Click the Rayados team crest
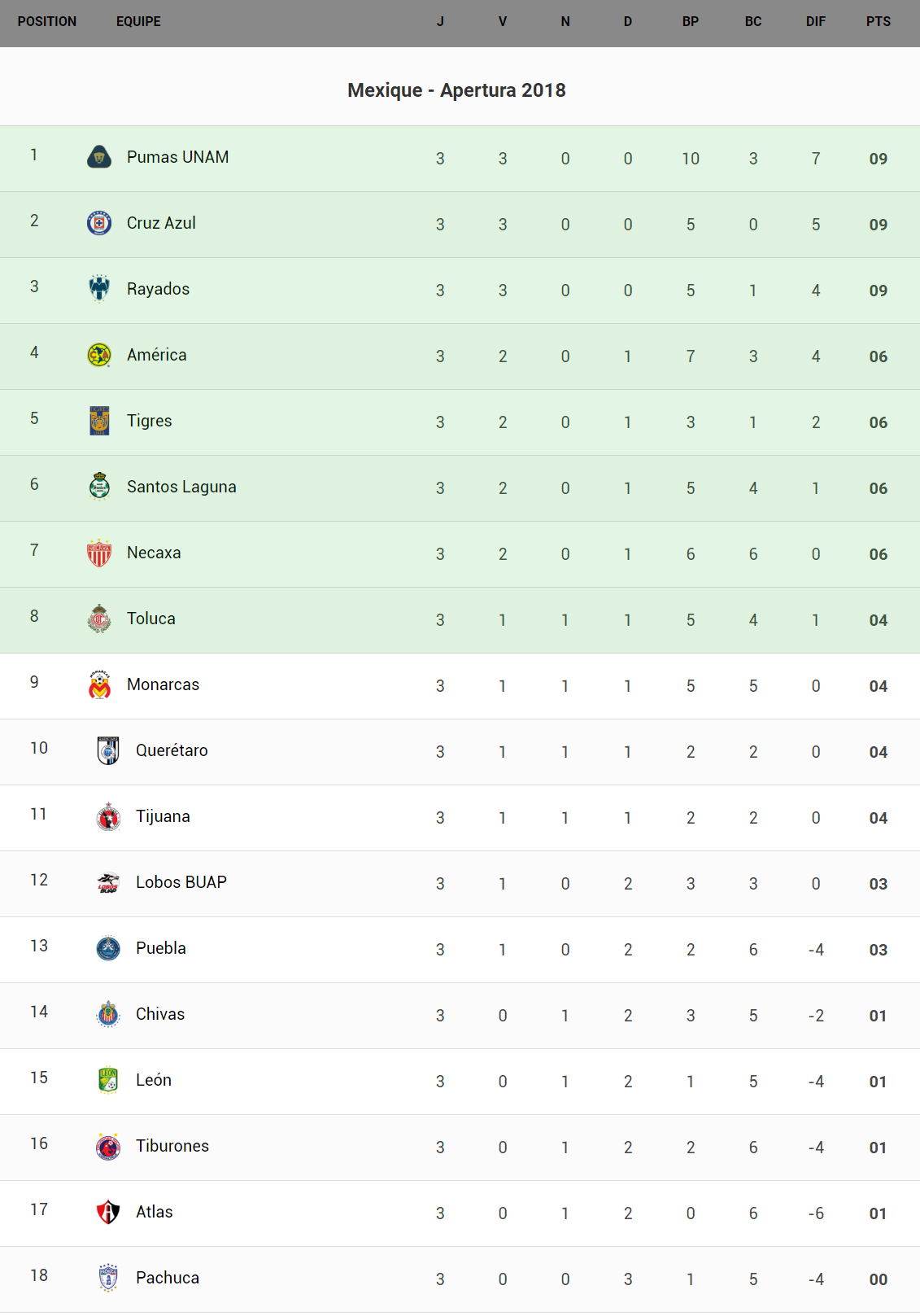 pyautogui.click(x=99, y=289)
